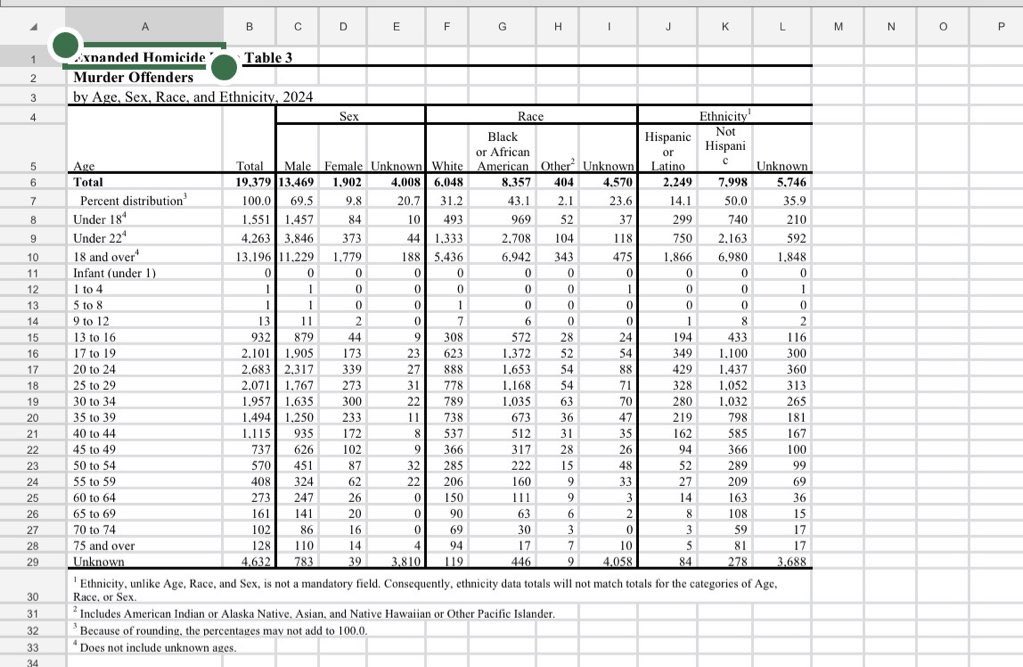This screenshot has height=667, width=1023.
Task: Click the 'by Age, Sex, Race, and Ethnicity, 2024' cell
Action: (x=193, y=97)
